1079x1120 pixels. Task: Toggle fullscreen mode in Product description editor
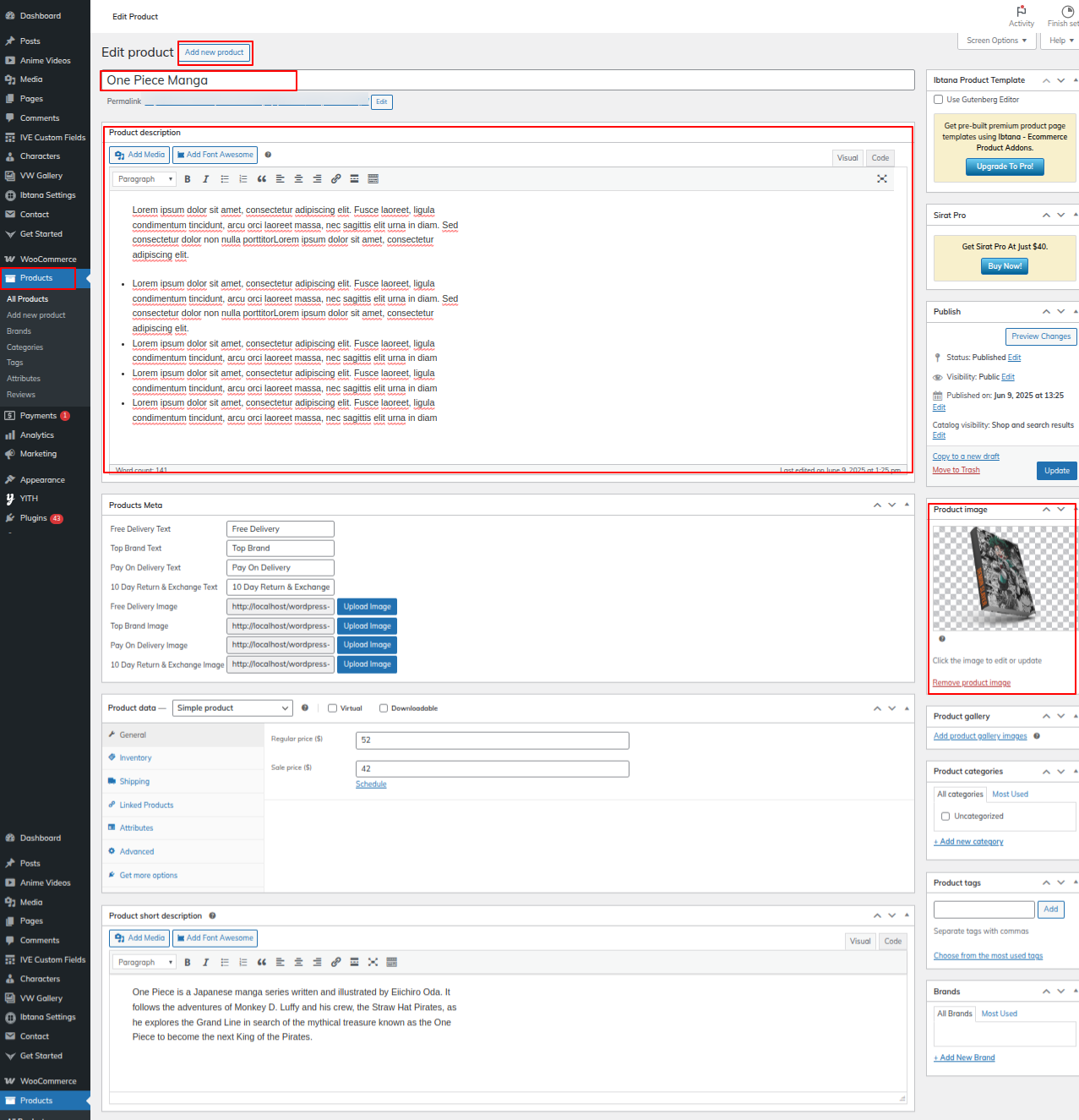click(x=881, y=179)
